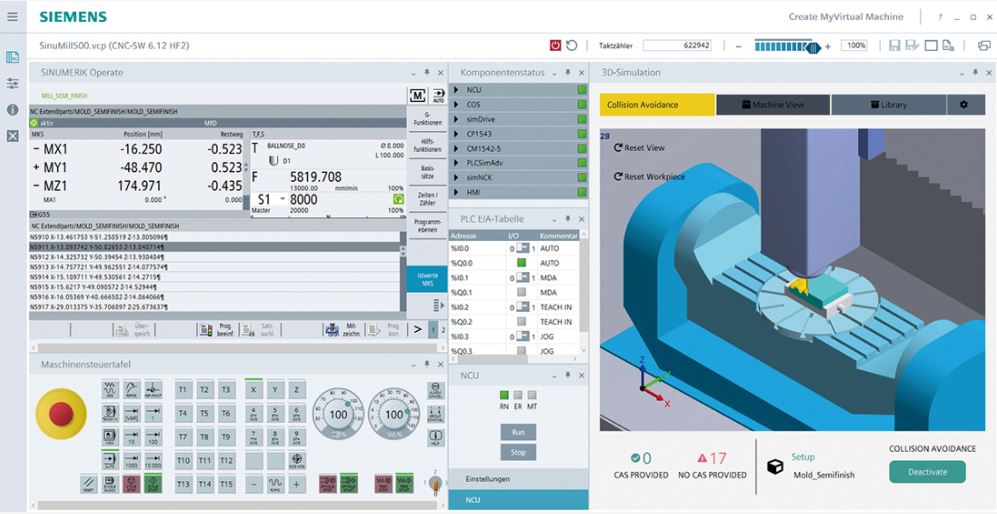Open the info icon in left sidebar
997x514 pixels.
[13, 109]
